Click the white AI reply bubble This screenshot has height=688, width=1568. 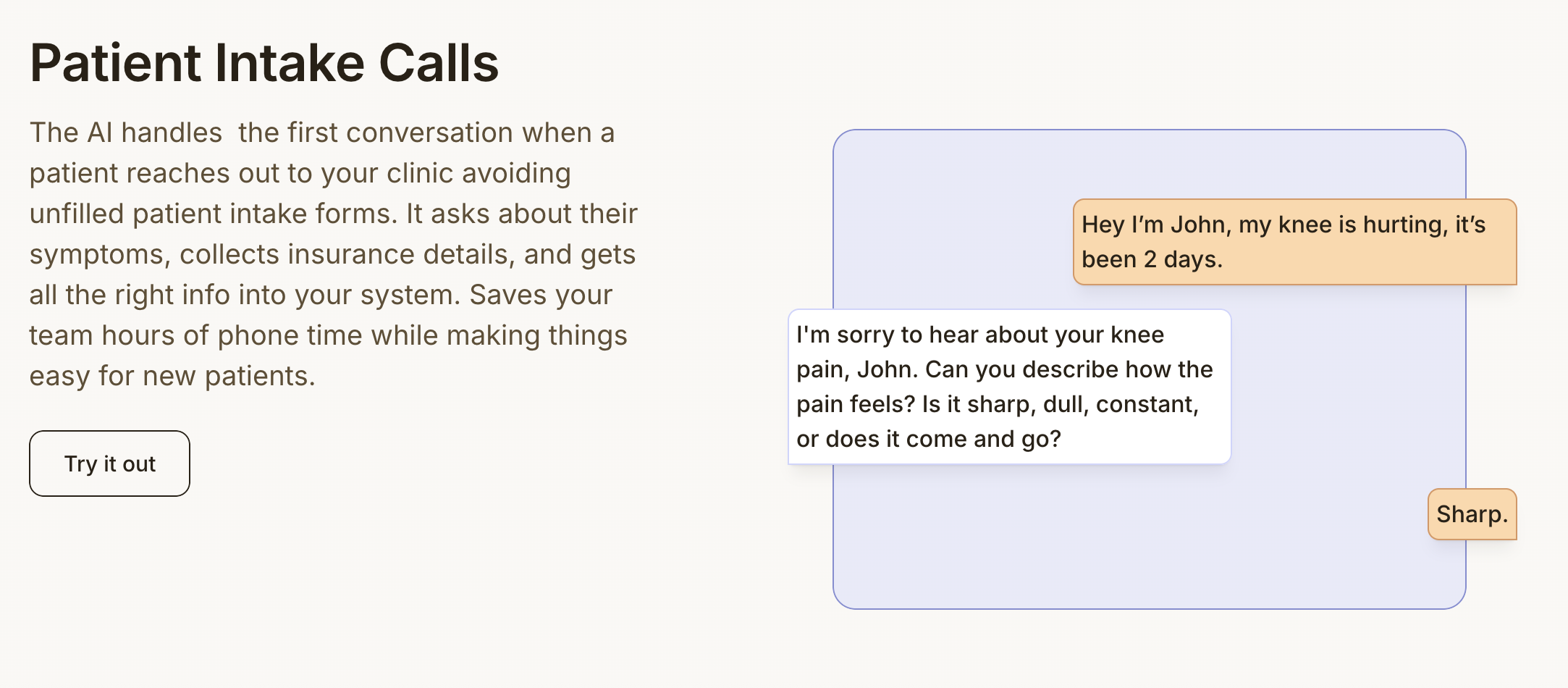(1009, 387)
